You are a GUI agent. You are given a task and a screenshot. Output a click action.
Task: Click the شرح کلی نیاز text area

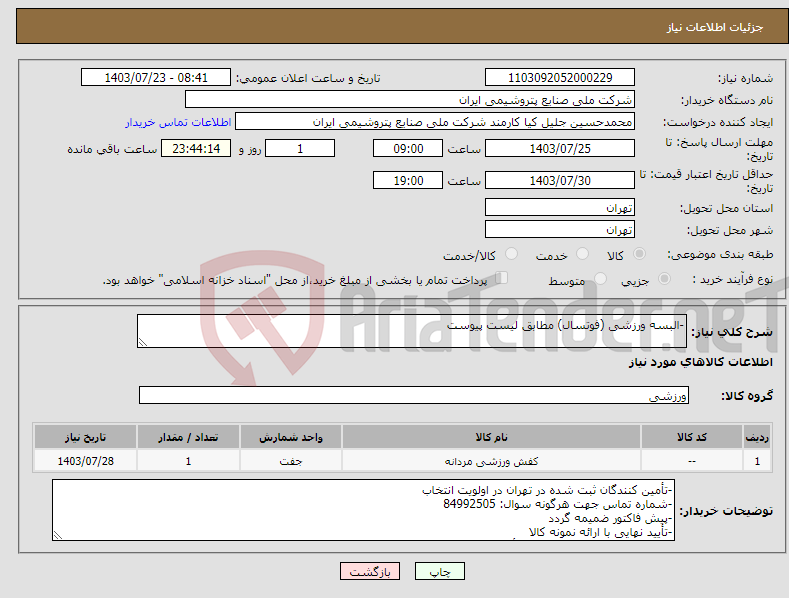pos(412,331)
